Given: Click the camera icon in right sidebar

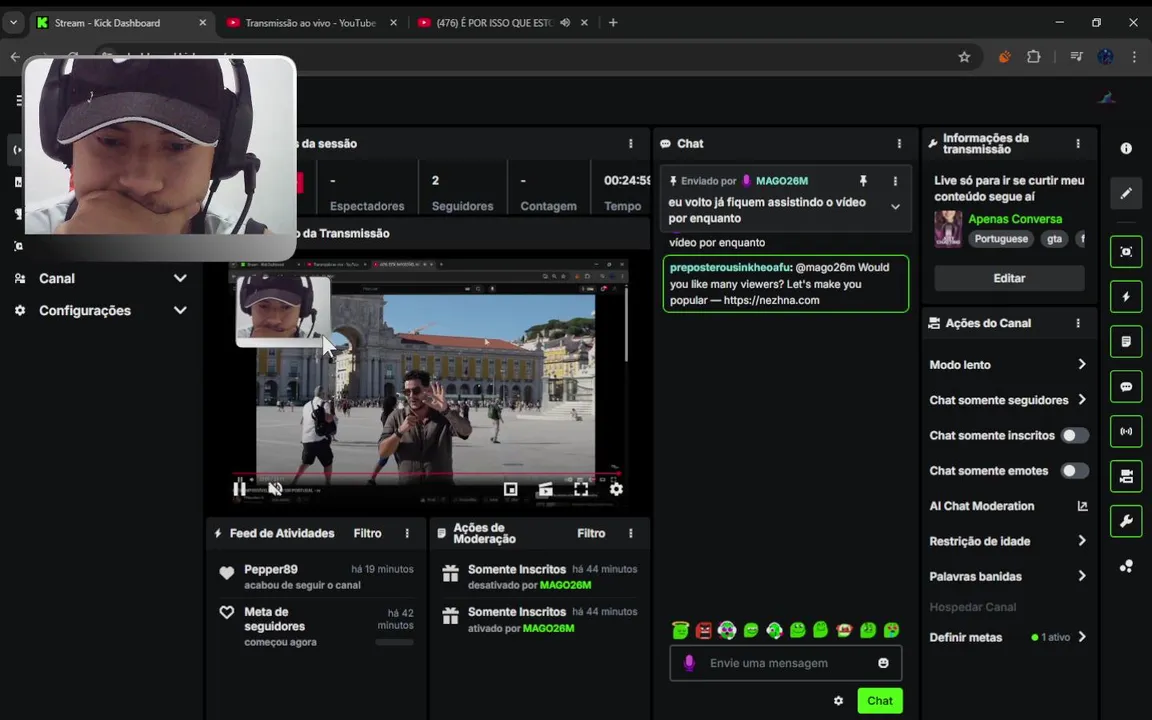Looking at the screenshot, I should point(1126,477).
